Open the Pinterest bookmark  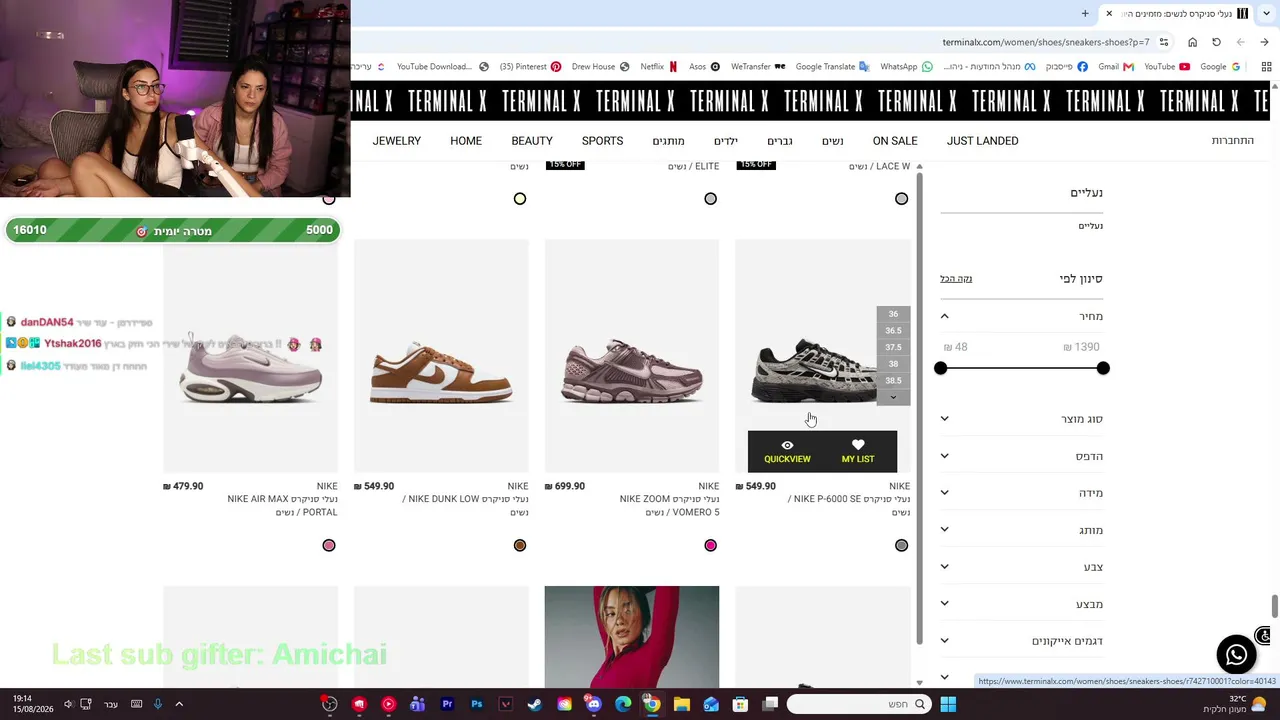[530, 67]
